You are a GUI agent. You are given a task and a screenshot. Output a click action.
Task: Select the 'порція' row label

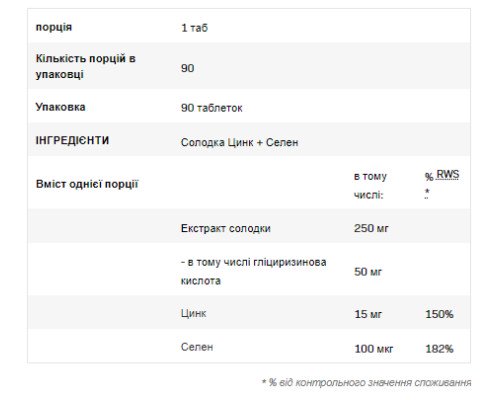(54, 27)
